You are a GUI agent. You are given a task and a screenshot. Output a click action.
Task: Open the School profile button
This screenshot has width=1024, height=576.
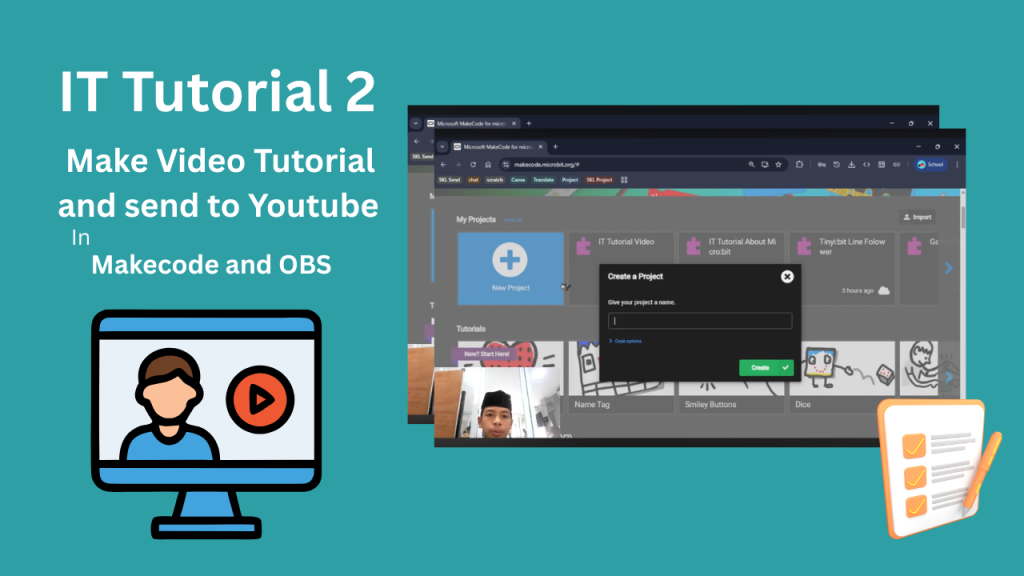point(931,165)
